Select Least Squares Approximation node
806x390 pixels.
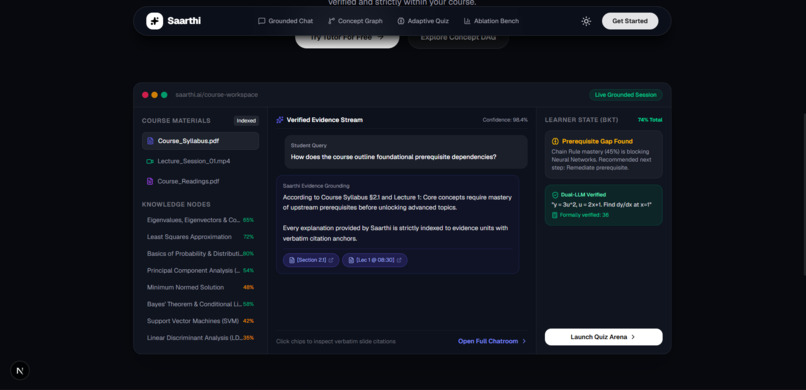click(200, 237)
